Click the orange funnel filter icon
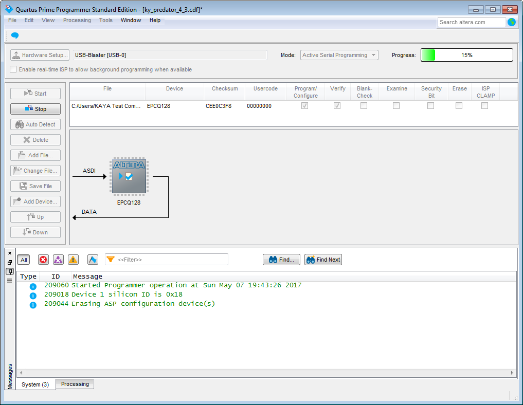The width and height of the screenshot is (523, 405). pyautogui.click(x=111, y=259)
